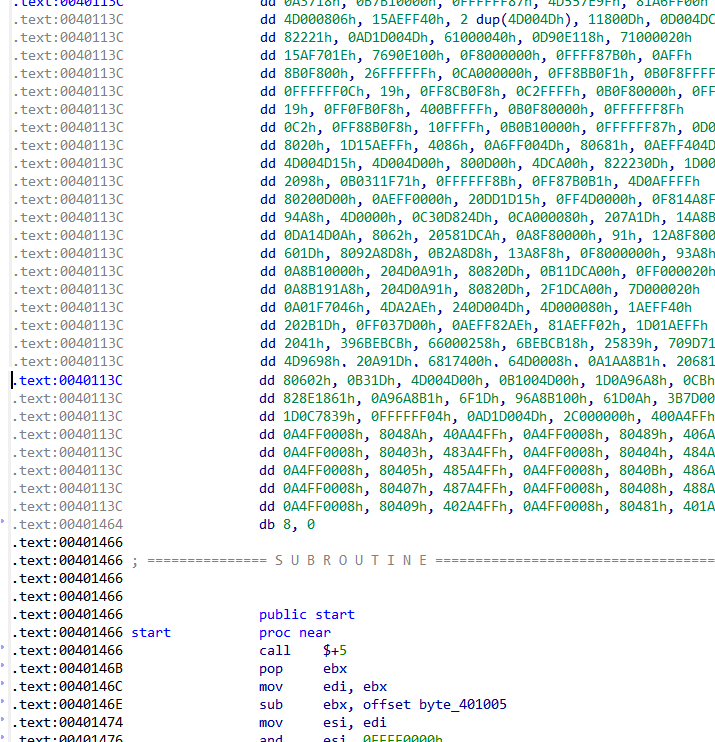Select the 'start' procedure label
The image size is (715, 742).
151,633
